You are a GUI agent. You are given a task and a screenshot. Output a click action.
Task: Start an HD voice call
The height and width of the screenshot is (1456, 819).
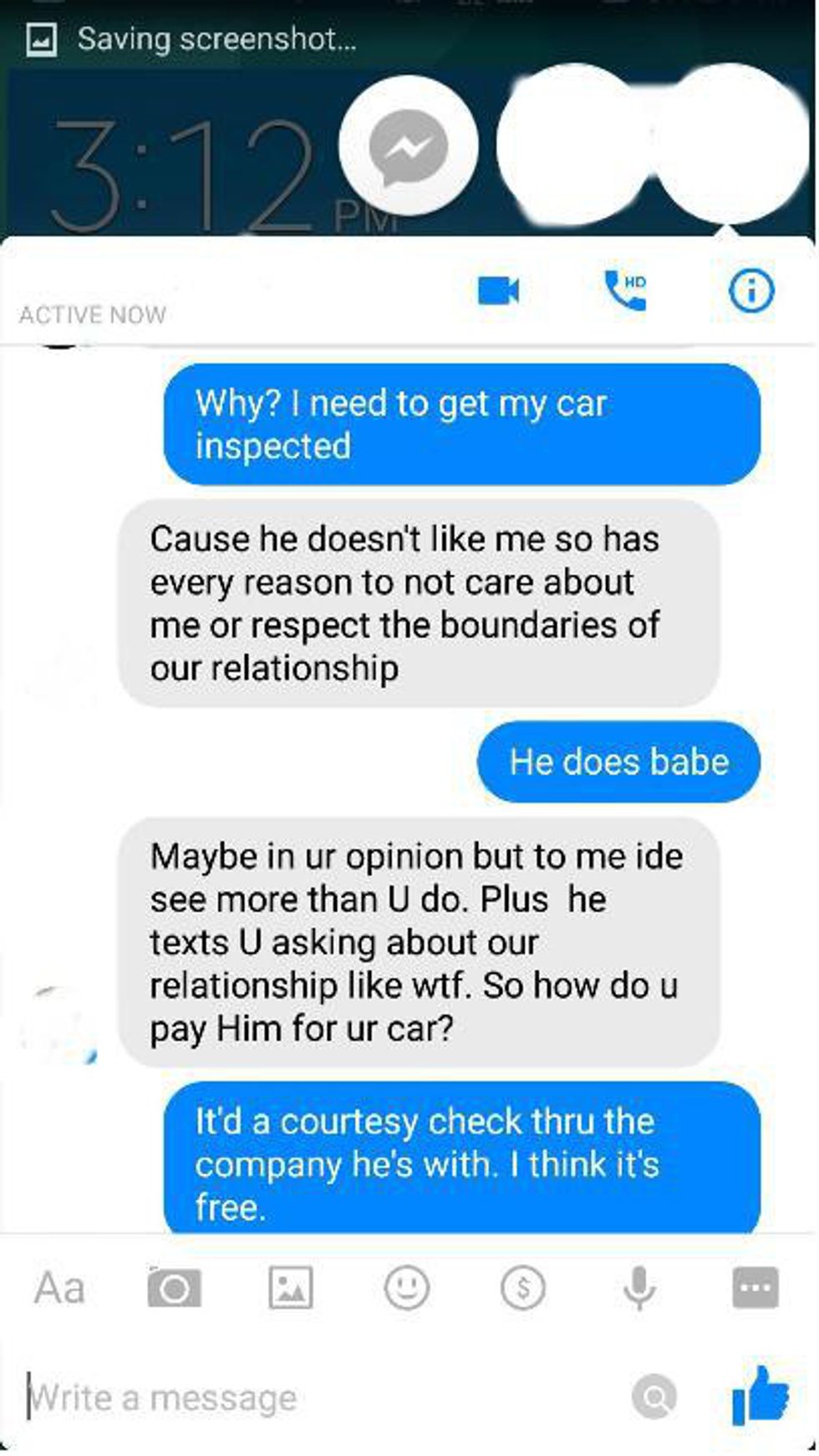[625, 290]
